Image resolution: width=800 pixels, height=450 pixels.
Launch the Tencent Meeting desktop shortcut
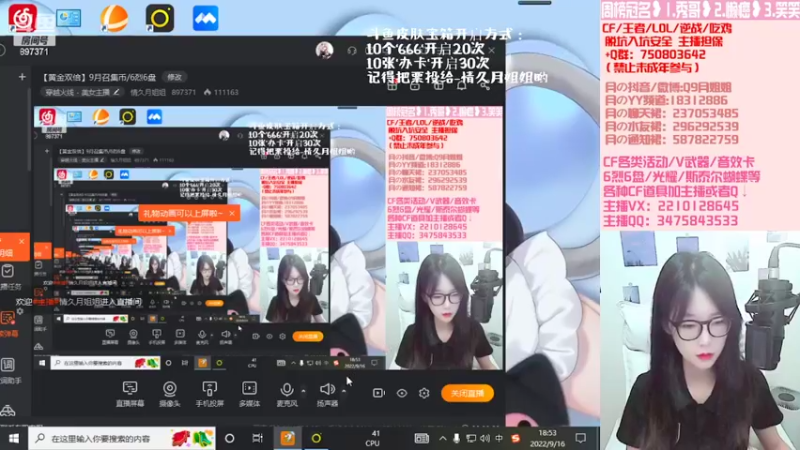(206, 18)
